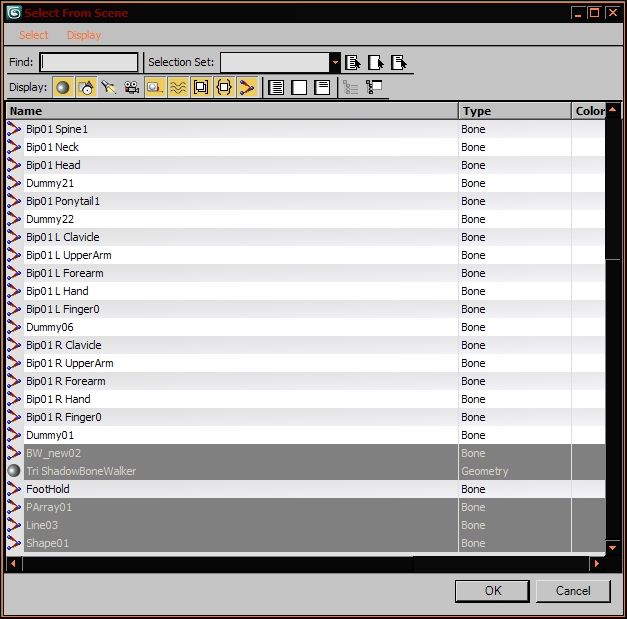Click the Cancel button
The width and height of the screenshot is (627, 619).
(x=573, y=591)
